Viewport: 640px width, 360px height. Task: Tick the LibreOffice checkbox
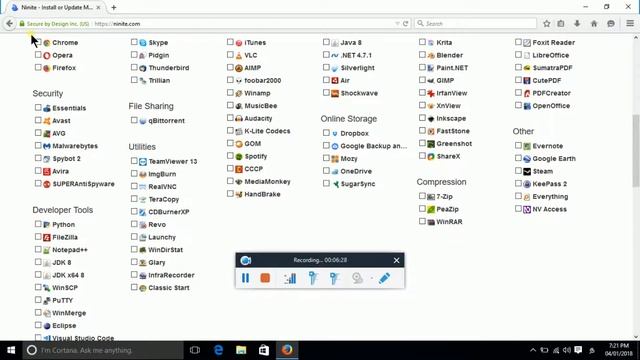pyautogui.click(x=518, y=55)
